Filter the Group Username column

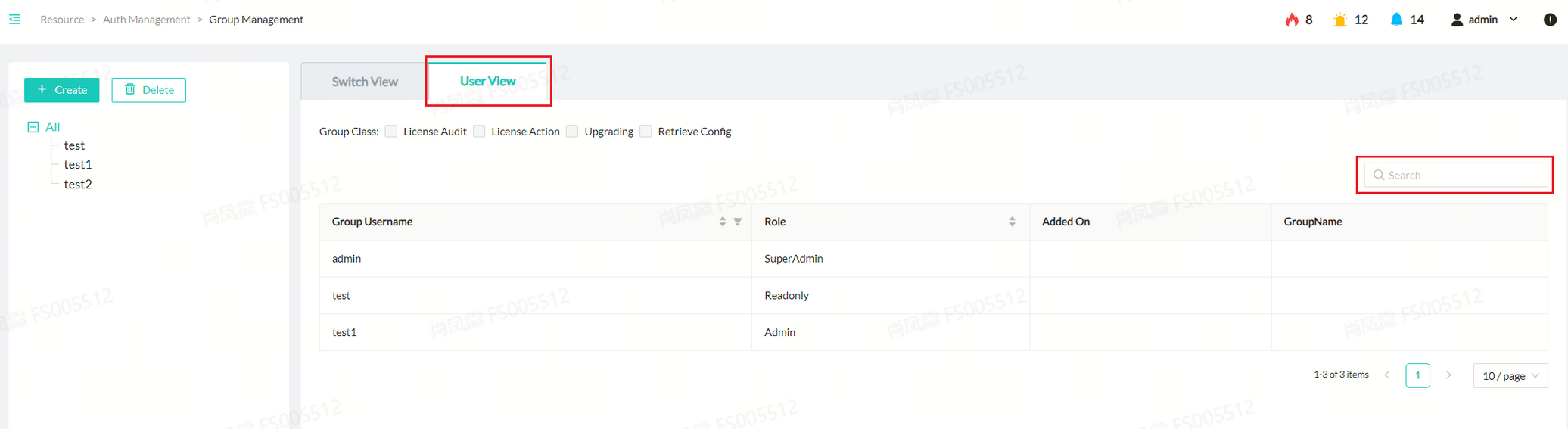(738, 222)
